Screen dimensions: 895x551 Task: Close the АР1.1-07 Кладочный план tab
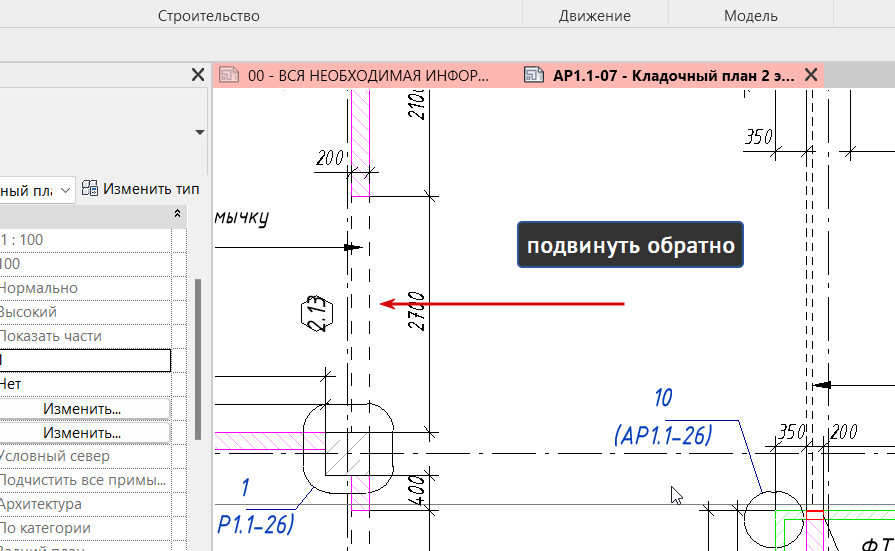tap(811, 75)
